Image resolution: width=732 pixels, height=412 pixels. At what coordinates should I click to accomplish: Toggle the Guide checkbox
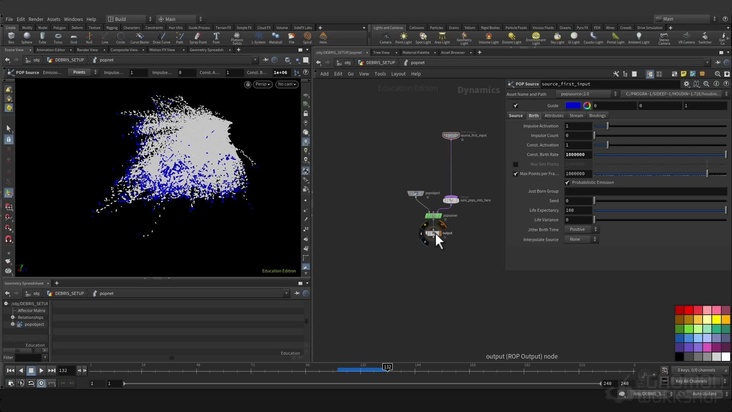pos(516,105)
